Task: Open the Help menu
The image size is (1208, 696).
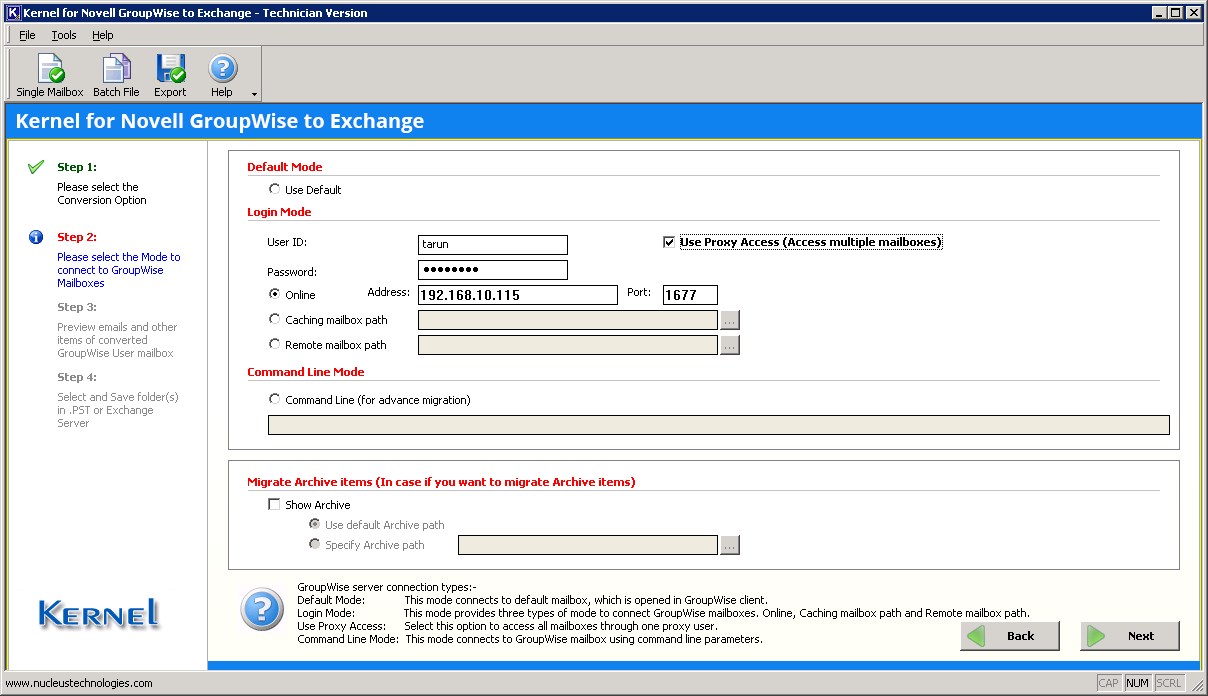Action: (x=103, y=35)
